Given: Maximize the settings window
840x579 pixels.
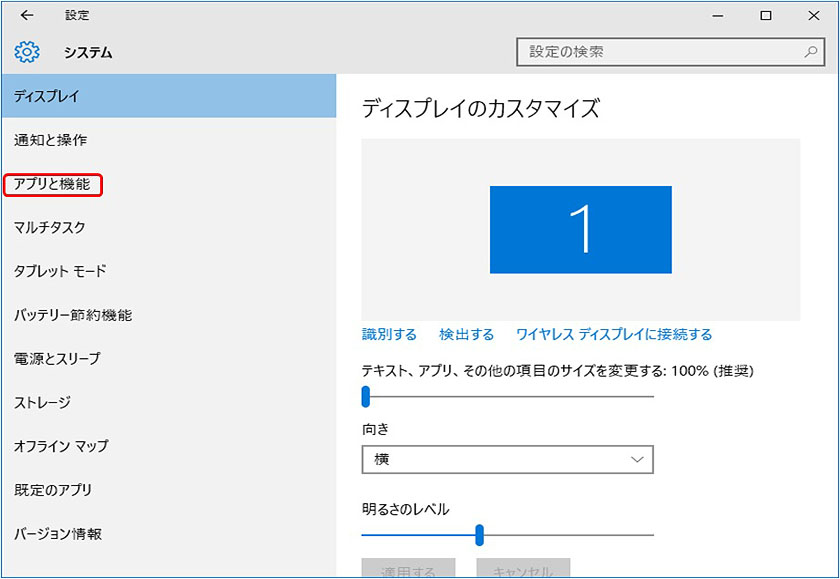Looking at the screenshot, I should pyautogui.click(x=766, y=16).
